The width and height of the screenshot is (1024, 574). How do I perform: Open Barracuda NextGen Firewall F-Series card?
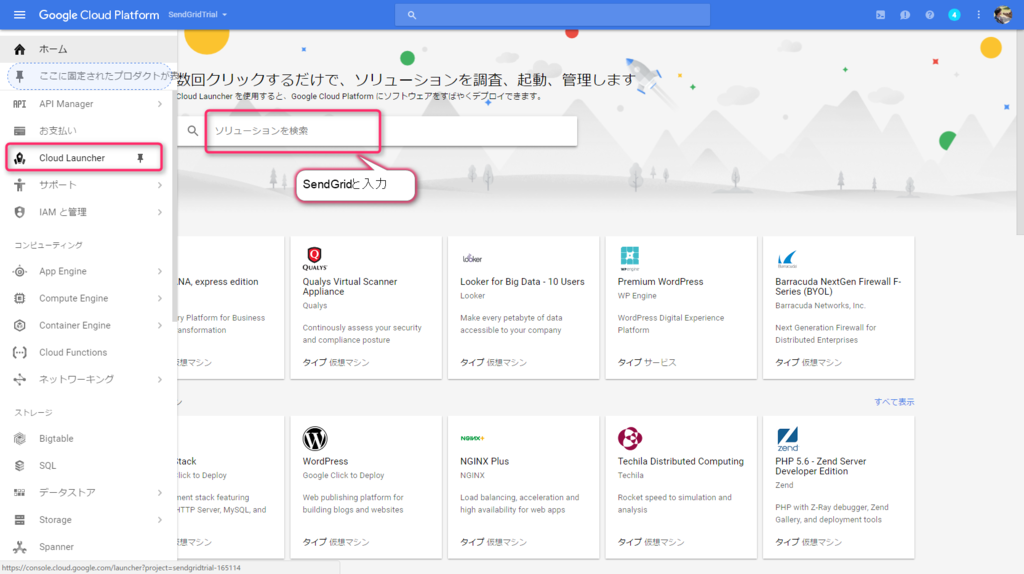point(839,308)
